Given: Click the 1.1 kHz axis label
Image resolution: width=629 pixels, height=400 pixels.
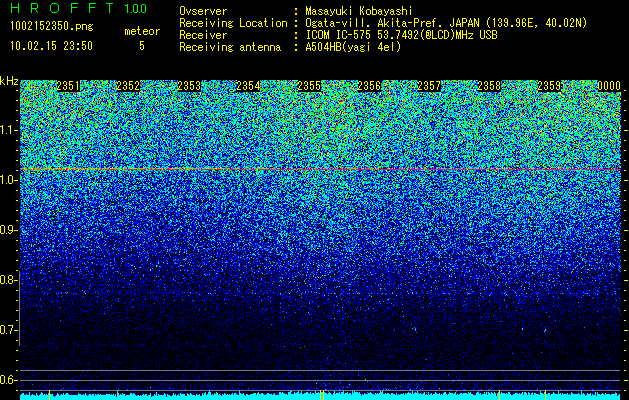Looking at the screenshot, I should (7, 130).
